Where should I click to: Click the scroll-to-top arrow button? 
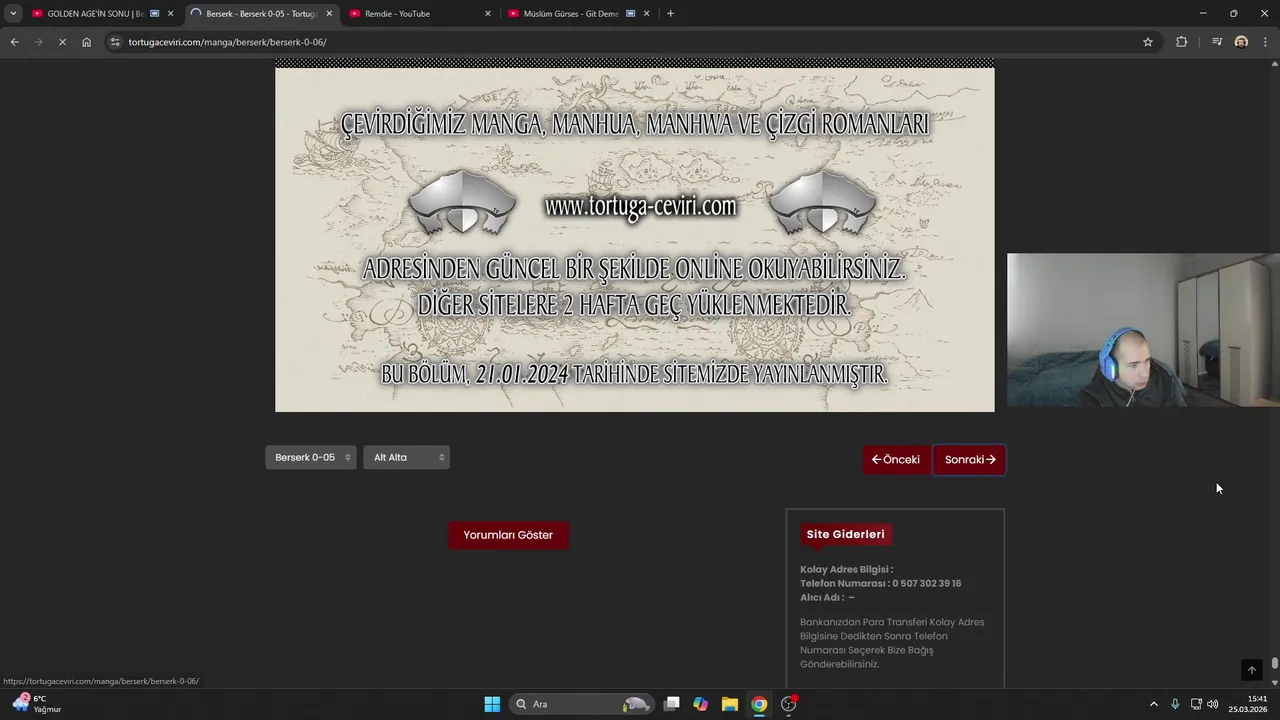pyautogui.click(x=1251, y=670)
